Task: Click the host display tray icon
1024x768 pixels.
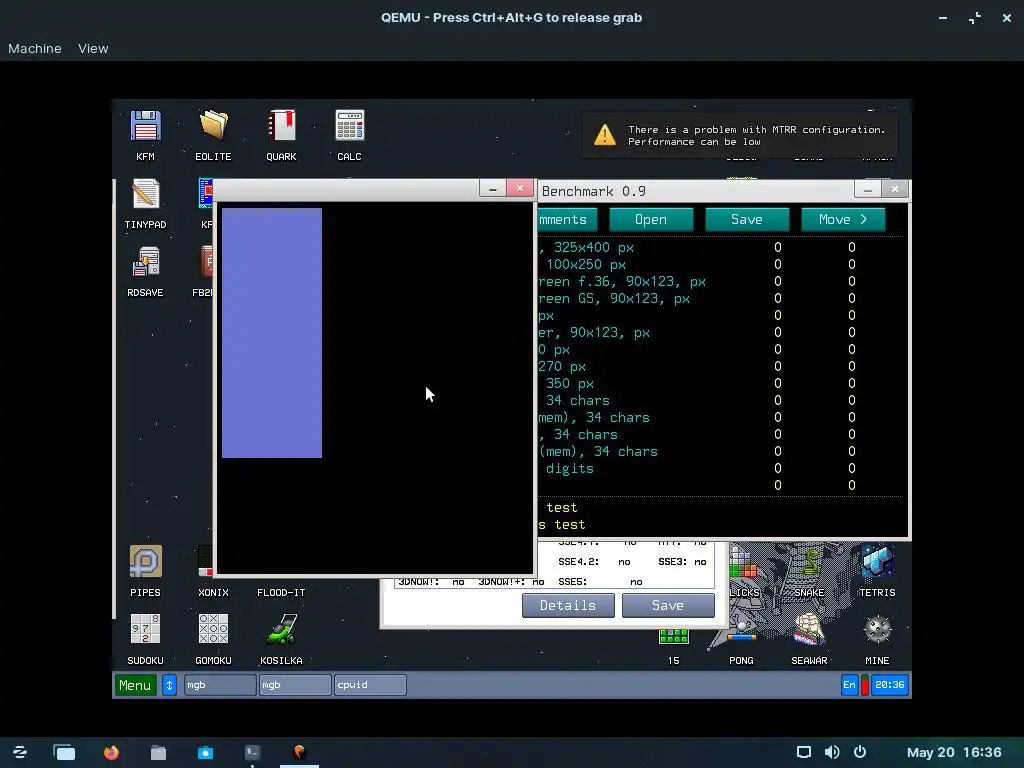Action: (x=804, y=752)
